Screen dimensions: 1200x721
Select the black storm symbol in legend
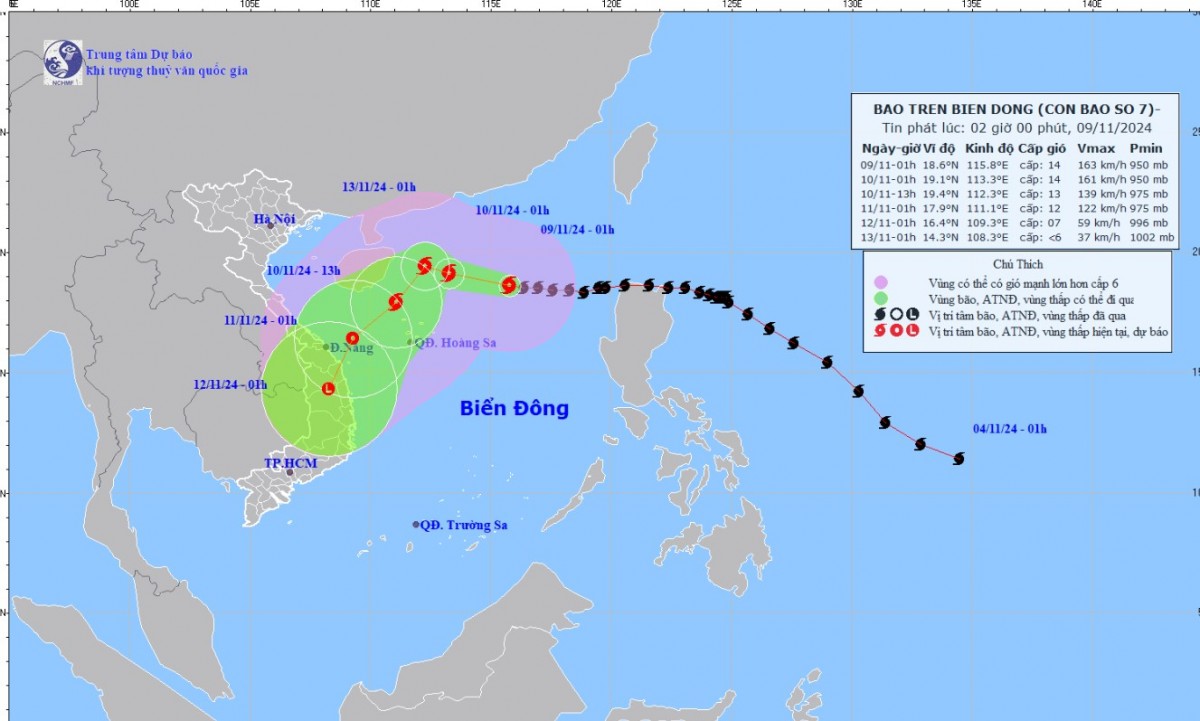[x=879, y=314]
